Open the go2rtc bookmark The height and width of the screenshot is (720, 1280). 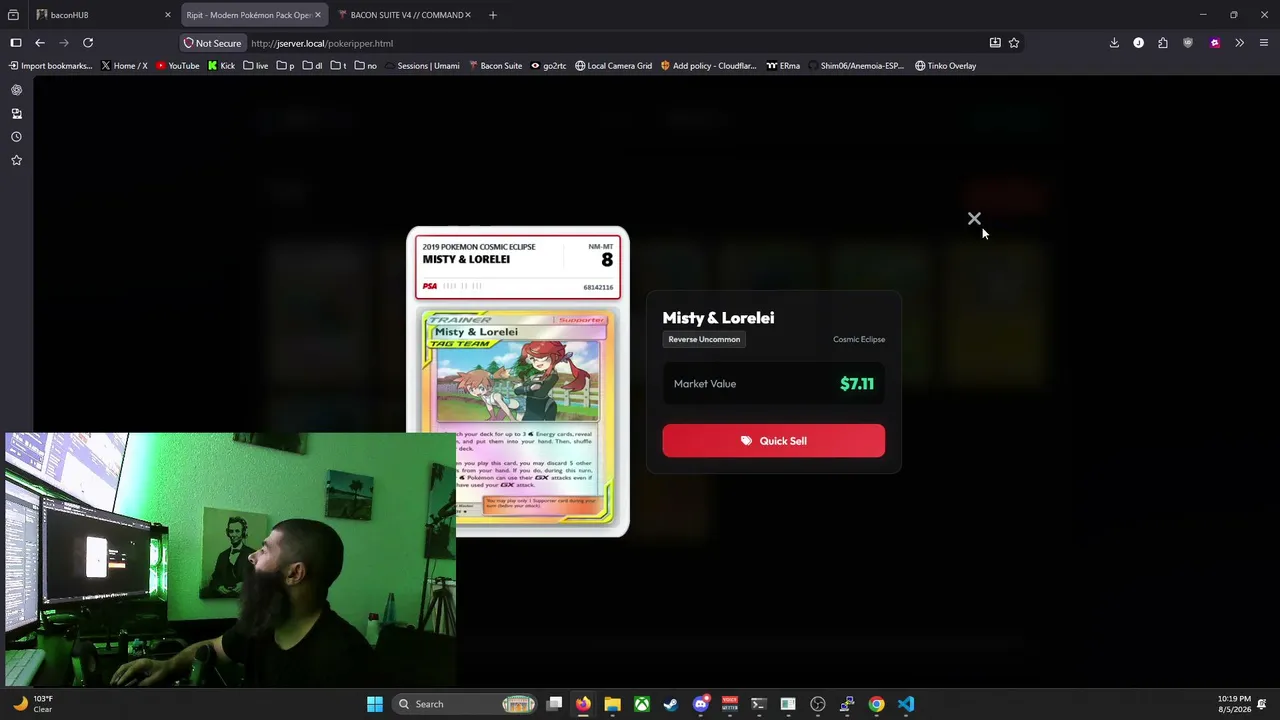pyautogui.click(x=548, y=66)
